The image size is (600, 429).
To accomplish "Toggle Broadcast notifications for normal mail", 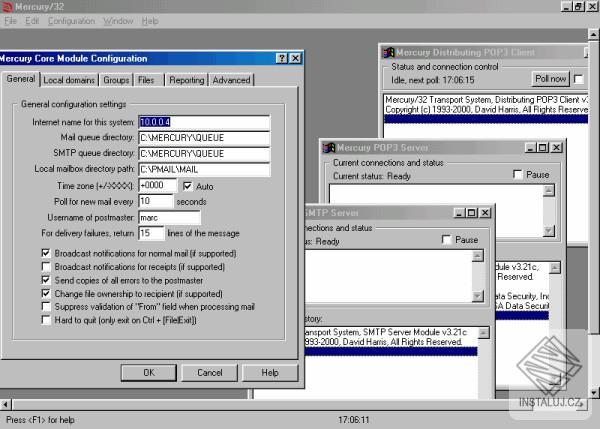I will pos(46,253).
